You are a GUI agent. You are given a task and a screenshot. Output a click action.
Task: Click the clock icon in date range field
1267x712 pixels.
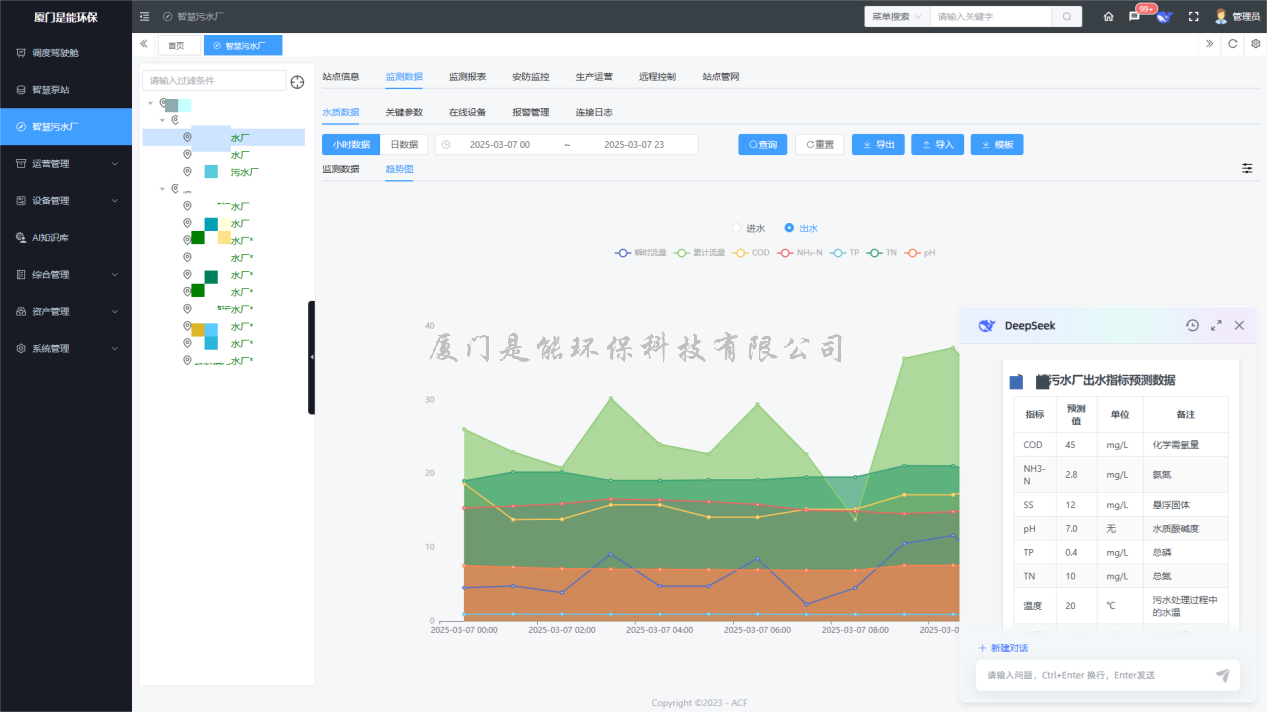coord(446,145)
